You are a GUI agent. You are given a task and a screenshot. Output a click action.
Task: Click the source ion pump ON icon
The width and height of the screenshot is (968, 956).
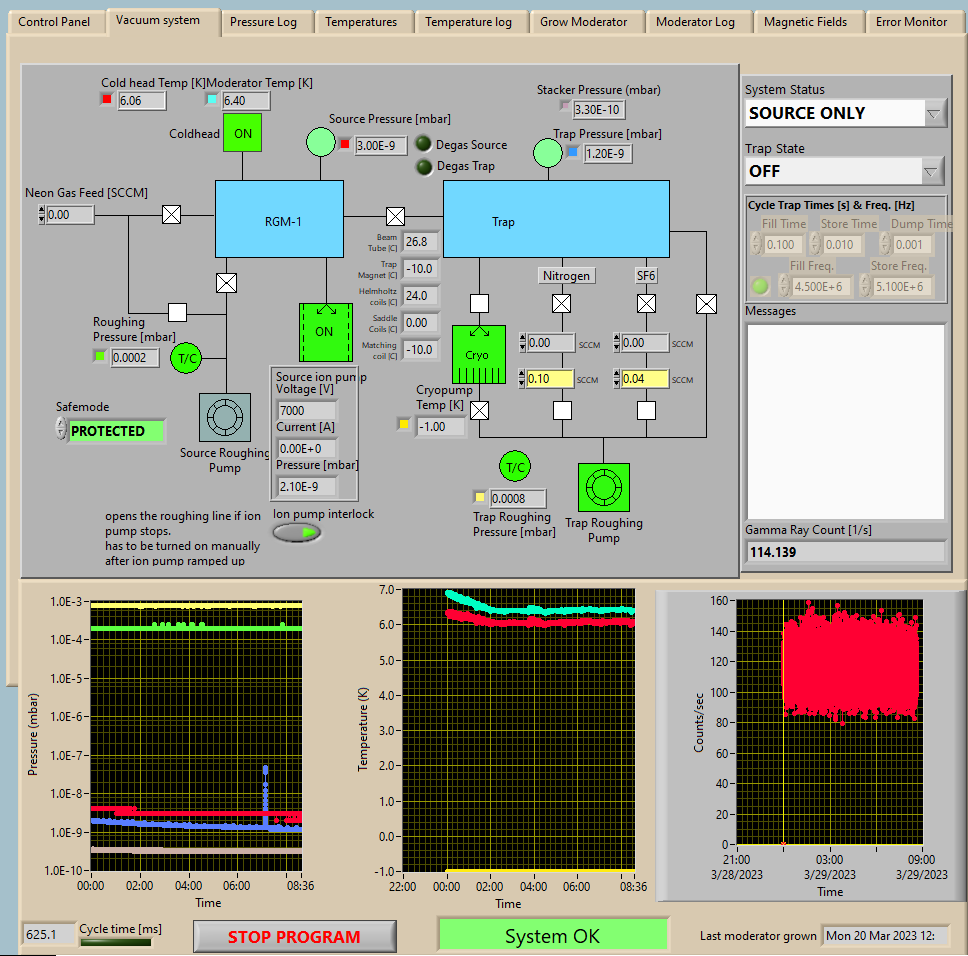(x=325, y=331)
